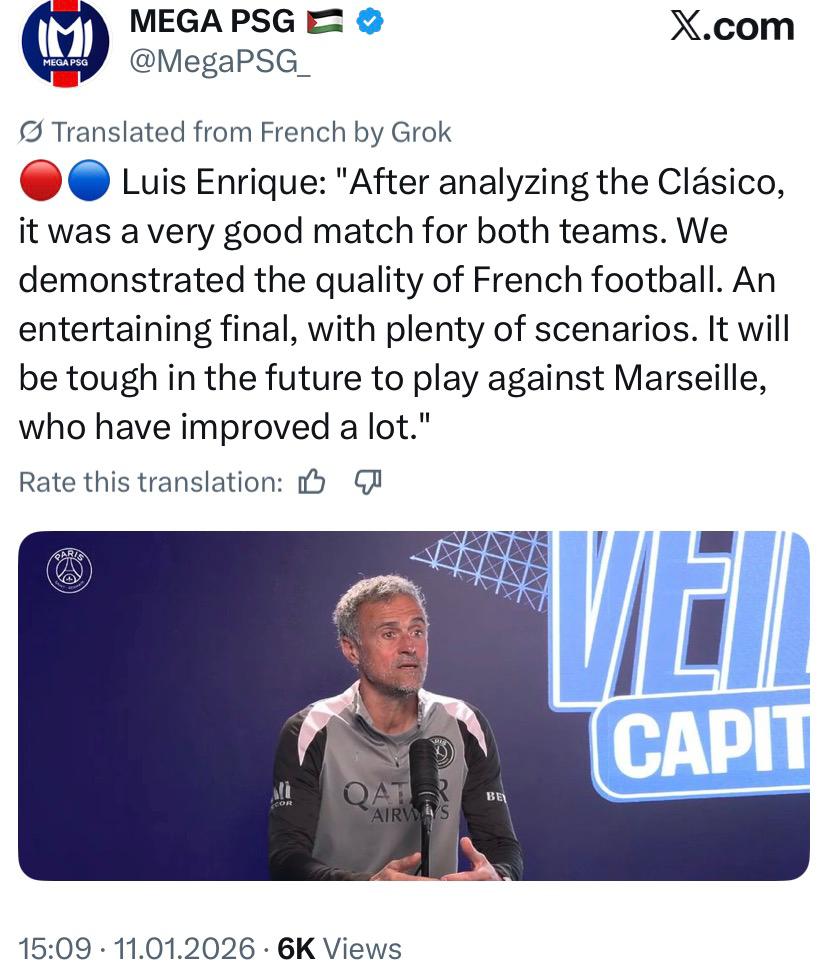The width and height of the screenshot is (818, 978).
Task: Dislike the translation with thumbs down
Action: [x=368, y=483]
